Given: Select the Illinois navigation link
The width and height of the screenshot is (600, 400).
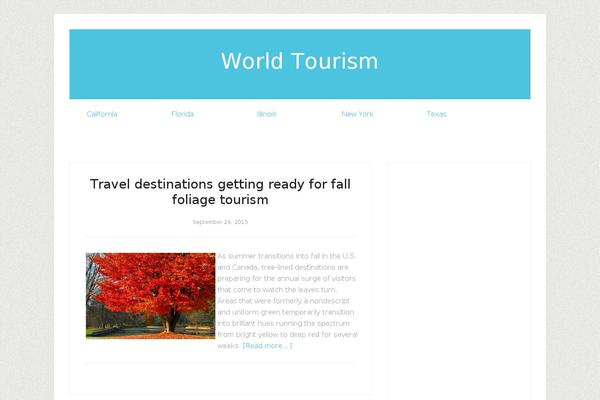Looking at the screenshot, I should coord(267,114).
